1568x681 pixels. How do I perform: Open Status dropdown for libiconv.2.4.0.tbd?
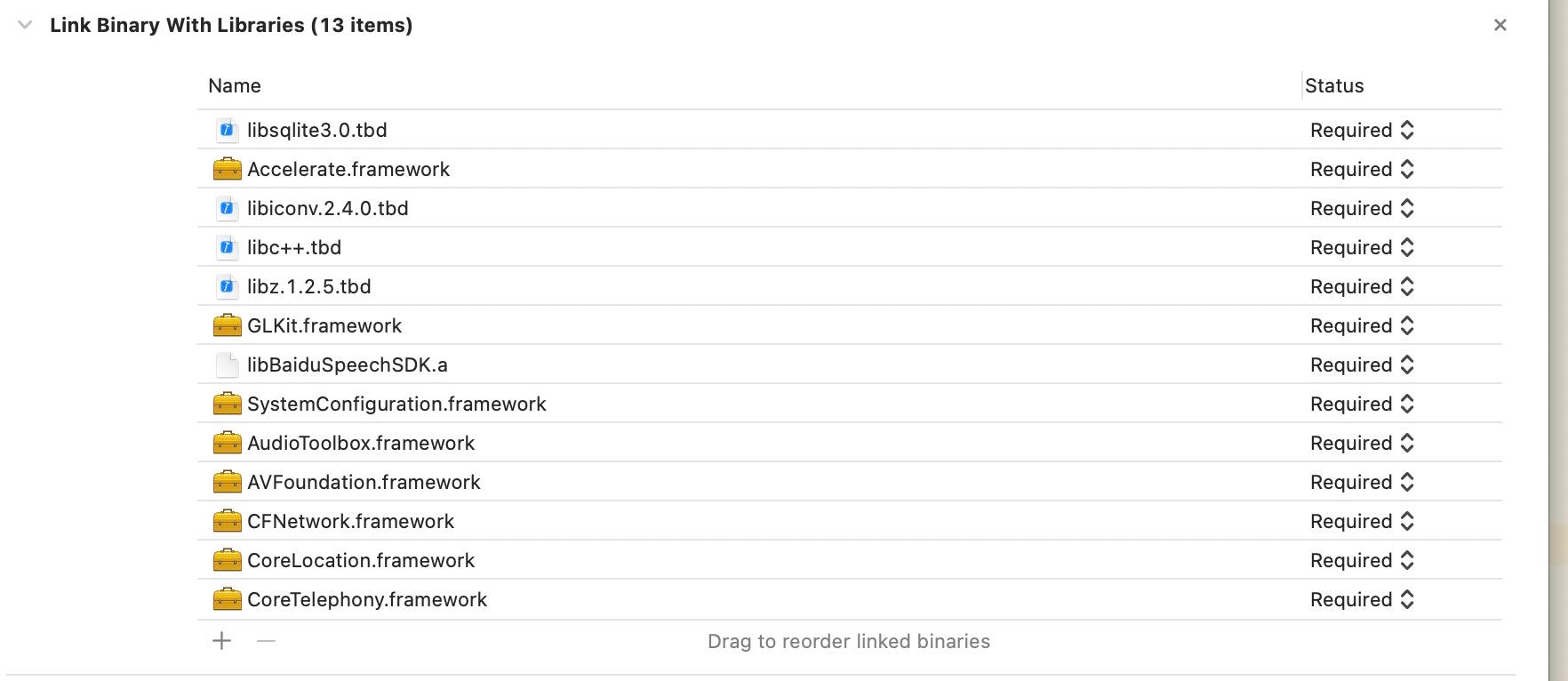[x=1362, y=208]
